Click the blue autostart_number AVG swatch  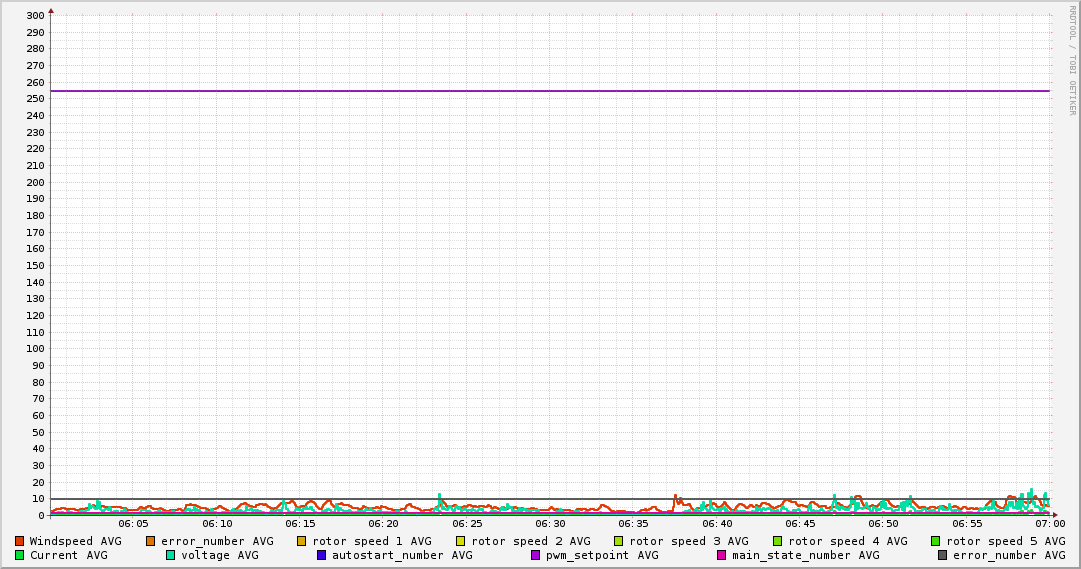321,555
